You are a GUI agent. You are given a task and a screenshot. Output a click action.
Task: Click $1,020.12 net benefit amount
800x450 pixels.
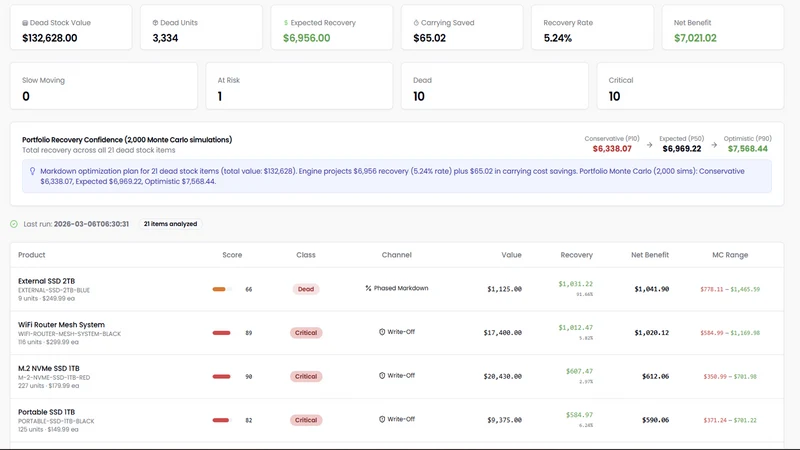(x=652, y=333)
